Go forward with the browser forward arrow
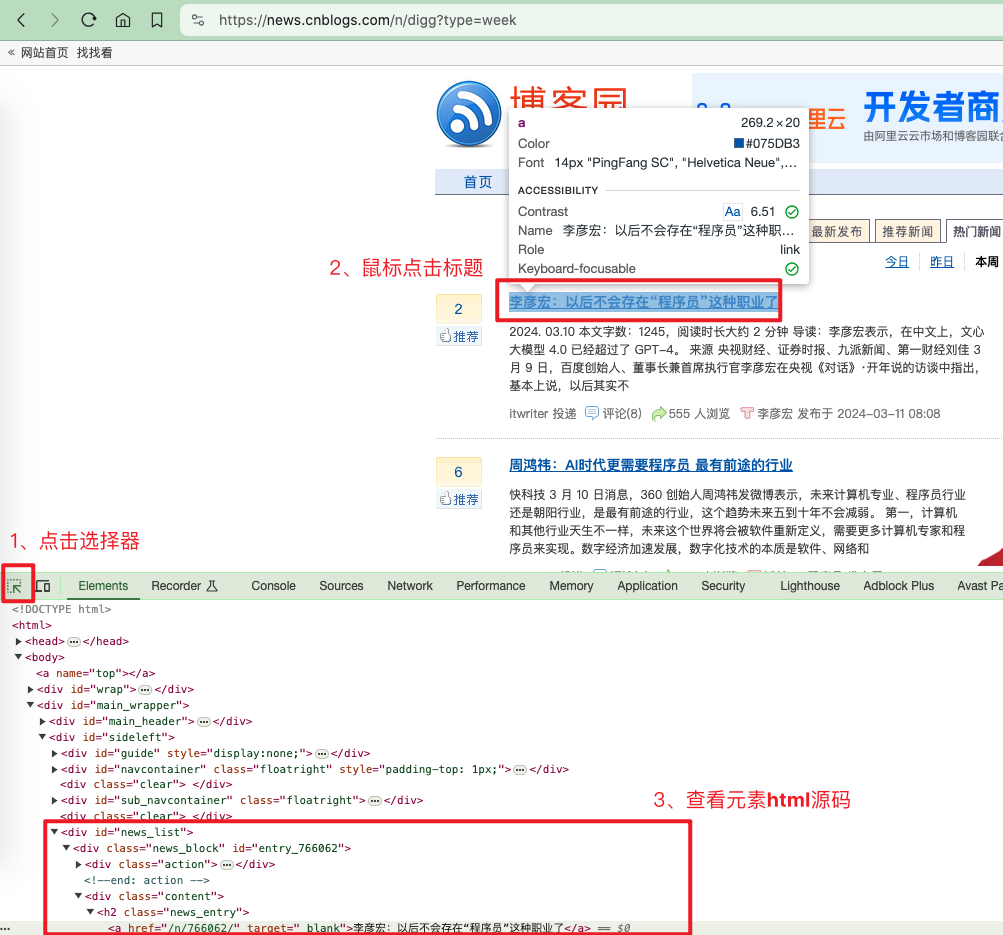 [x=54, y=20]
